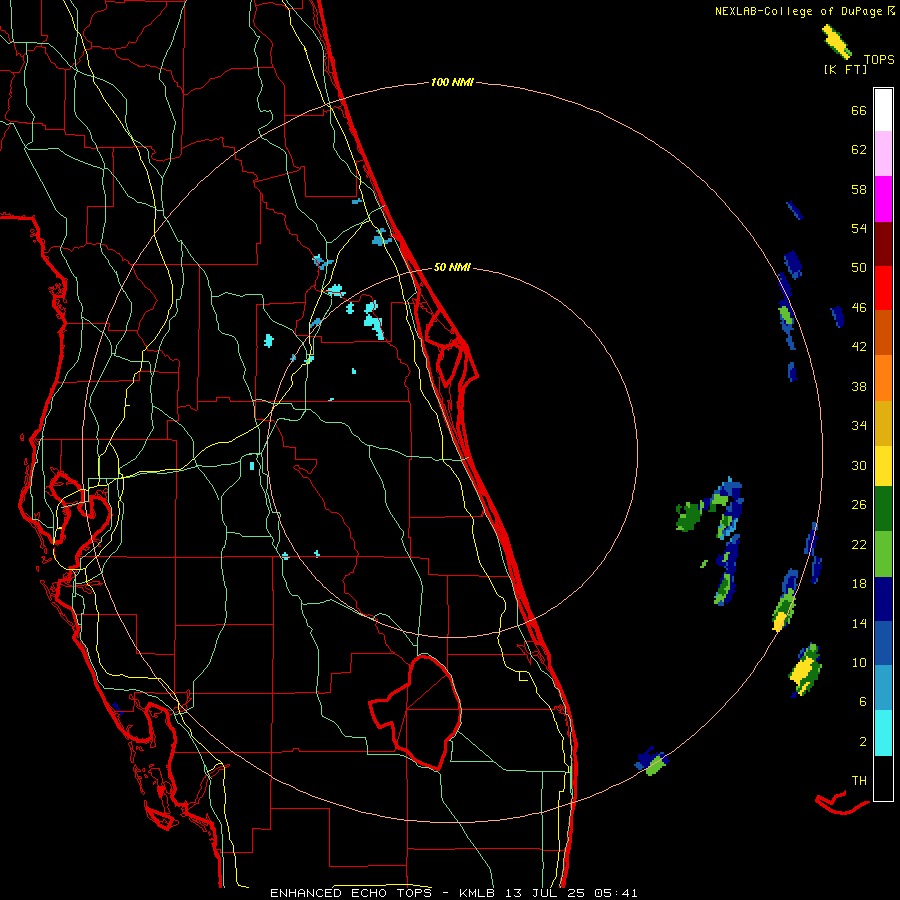Select the yellow 30 kft legend swatch
Viewport: 900px width, 900px height.
pyautogui.click(x=883, y=466)
